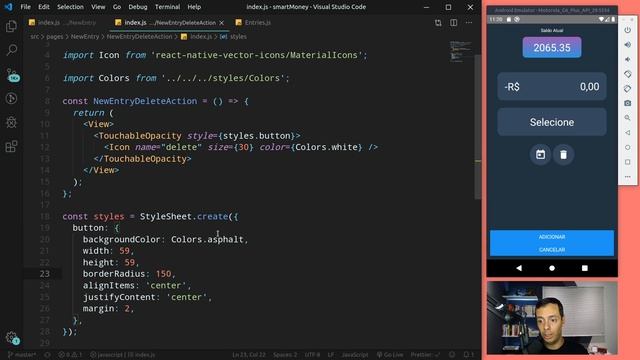Viewport: 640px width, 360px height.
Task: Click the 'pages' breadcrumb segment
Action: tap(55, 37)
